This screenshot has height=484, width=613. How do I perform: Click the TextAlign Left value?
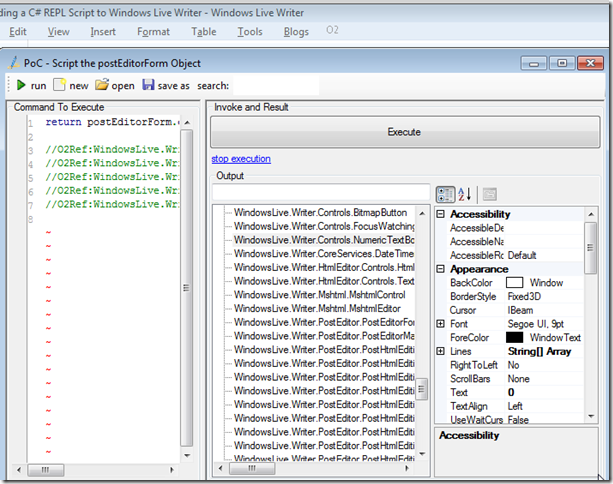click(x=545, y=406)
